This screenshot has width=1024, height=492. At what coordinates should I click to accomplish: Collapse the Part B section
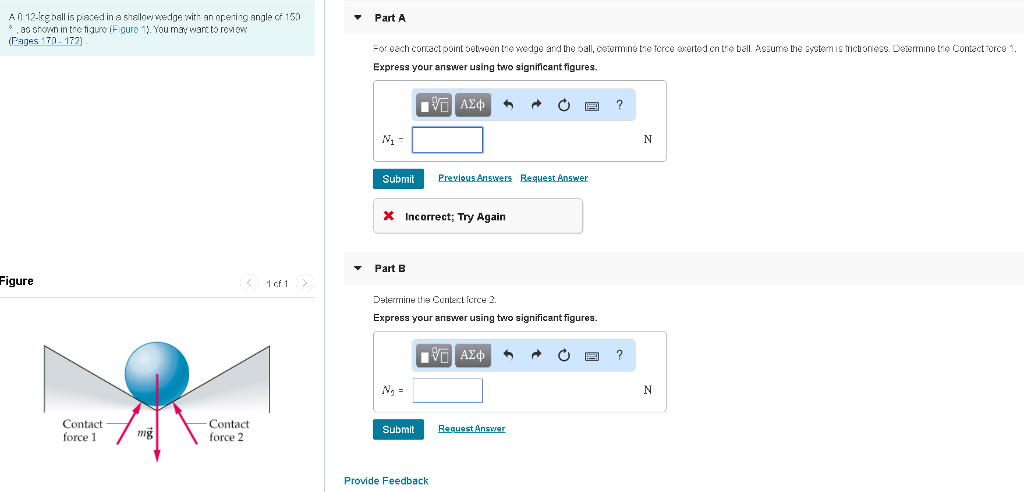point(357,268)
